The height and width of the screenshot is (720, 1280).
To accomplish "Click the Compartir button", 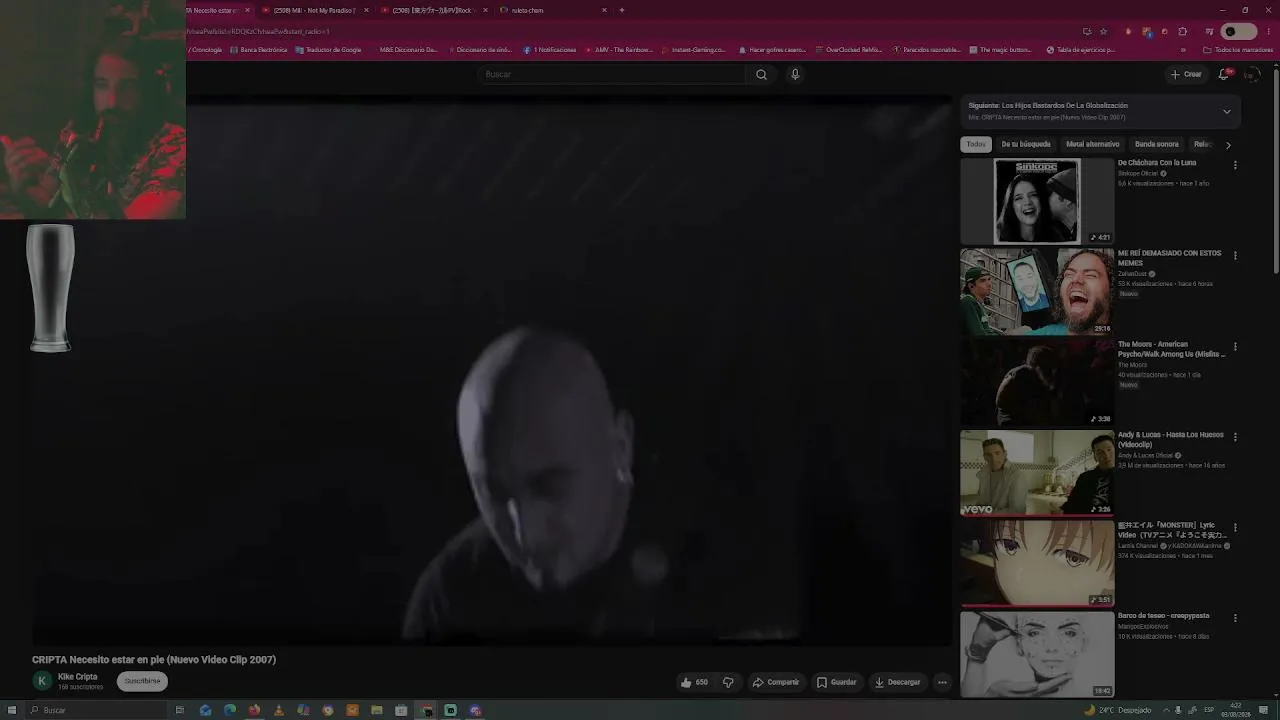I will click(x=776, y=682).
